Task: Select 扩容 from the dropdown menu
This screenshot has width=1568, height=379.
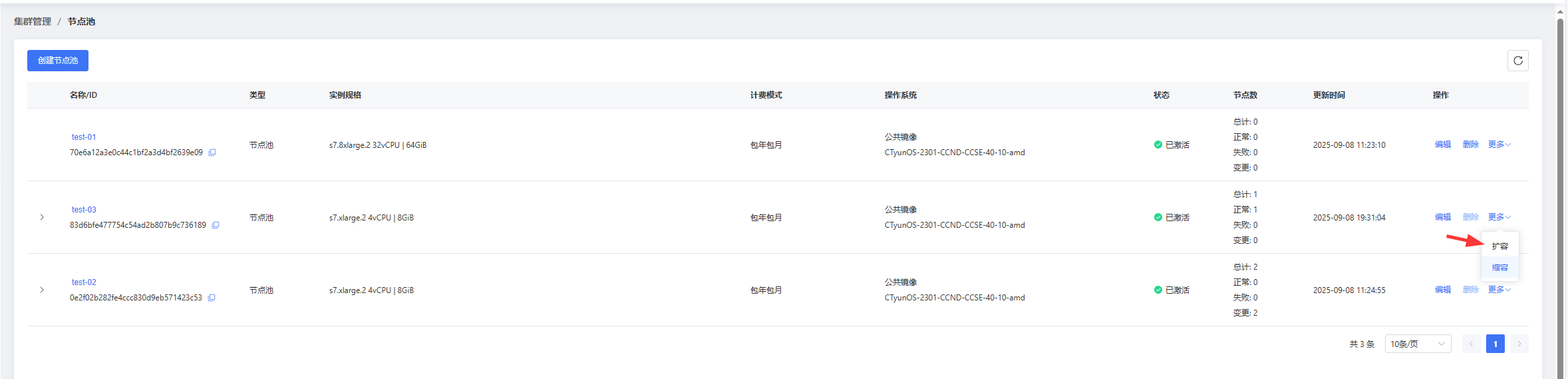Action: click(1499, 246)
